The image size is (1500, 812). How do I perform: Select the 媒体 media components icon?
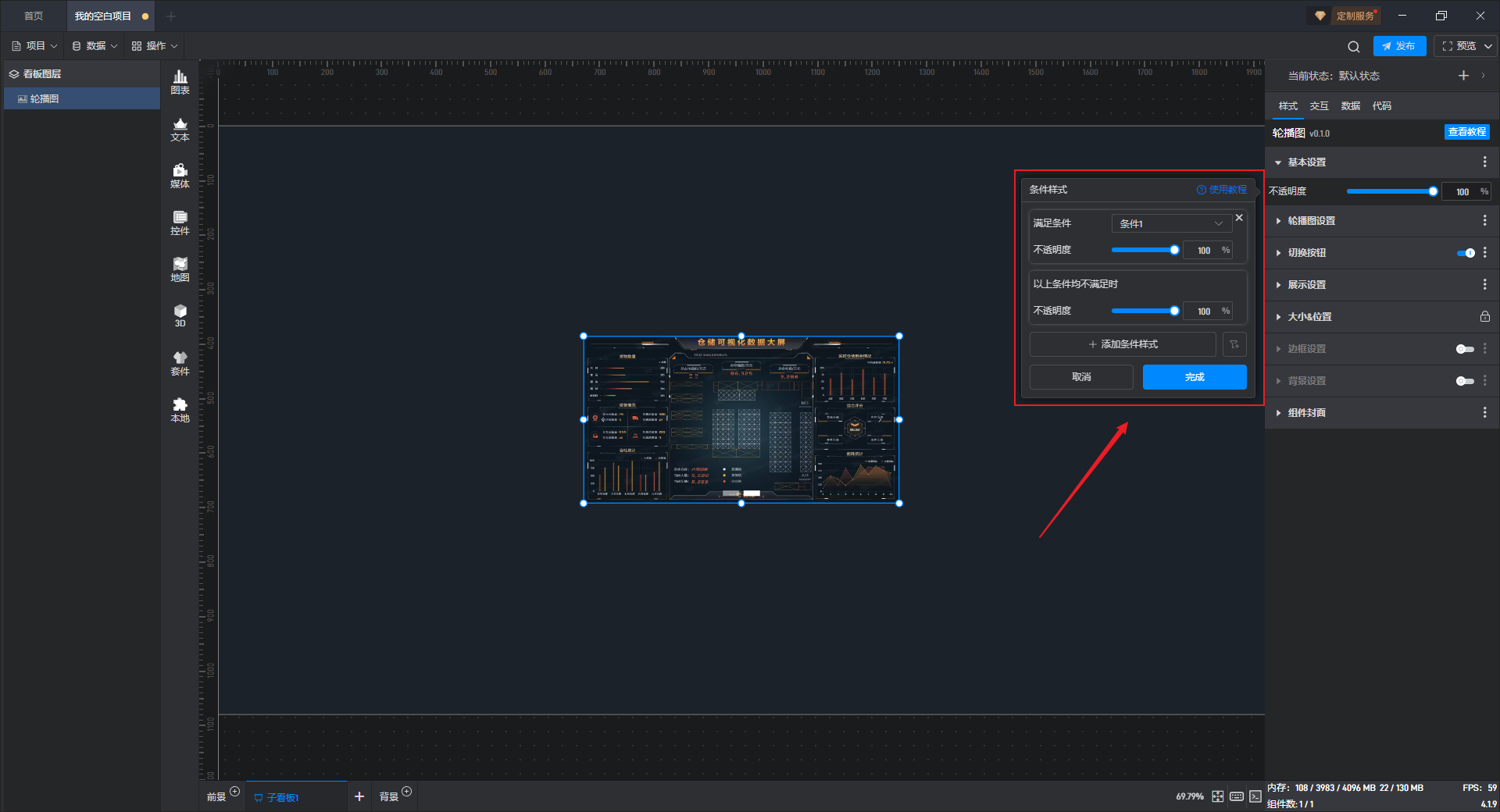tap(180, 176)
